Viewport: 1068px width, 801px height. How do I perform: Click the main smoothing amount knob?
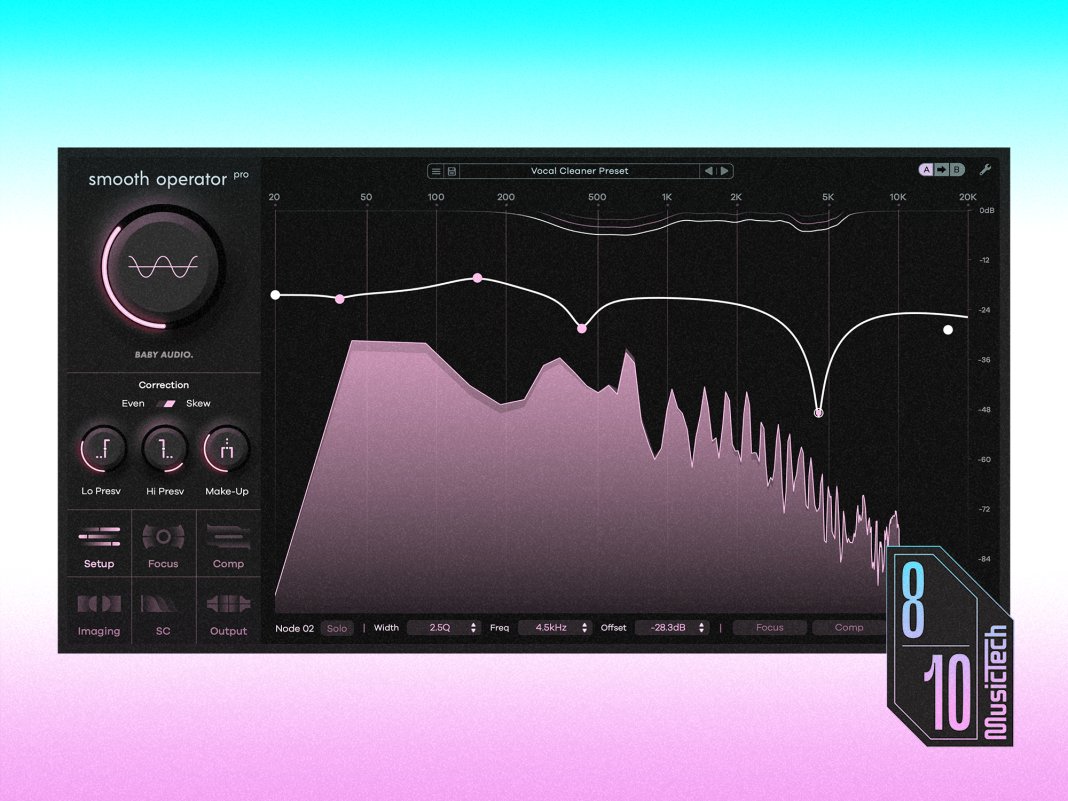[163, 266]
